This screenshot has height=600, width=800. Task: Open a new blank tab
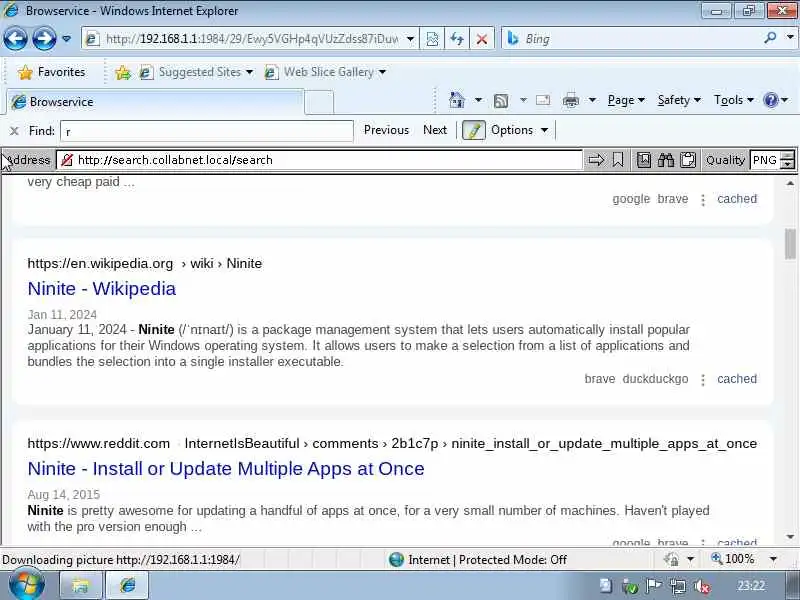tap(319, 102)
